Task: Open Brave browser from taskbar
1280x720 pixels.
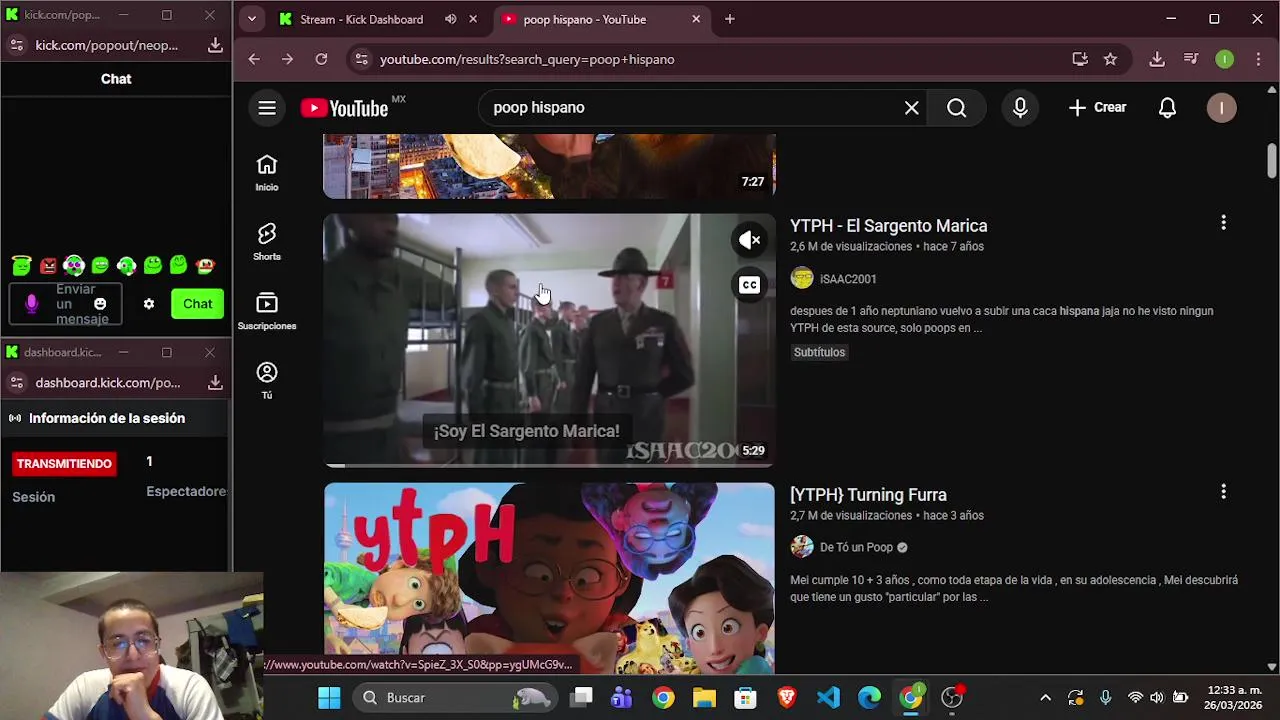Action: coord(787,698)
